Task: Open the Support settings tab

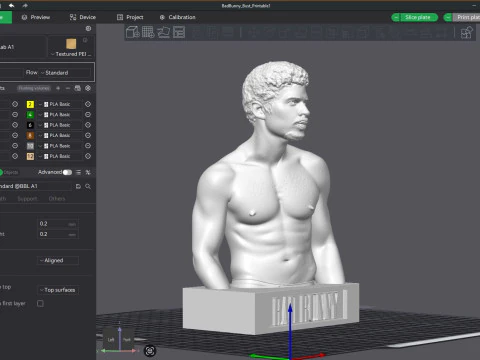Action: pos(27,199)
